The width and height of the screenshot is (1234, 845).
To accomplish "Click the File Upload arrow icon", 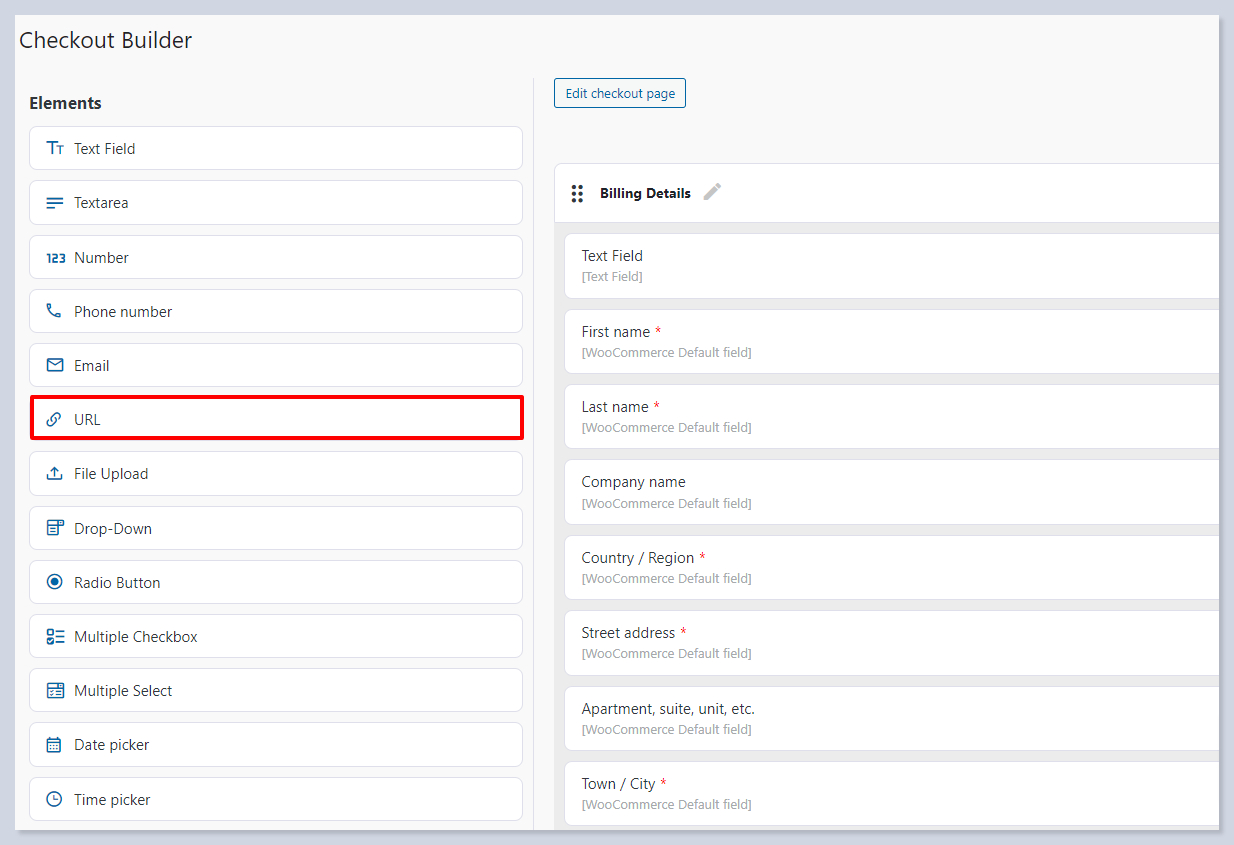I will (55, 474).
